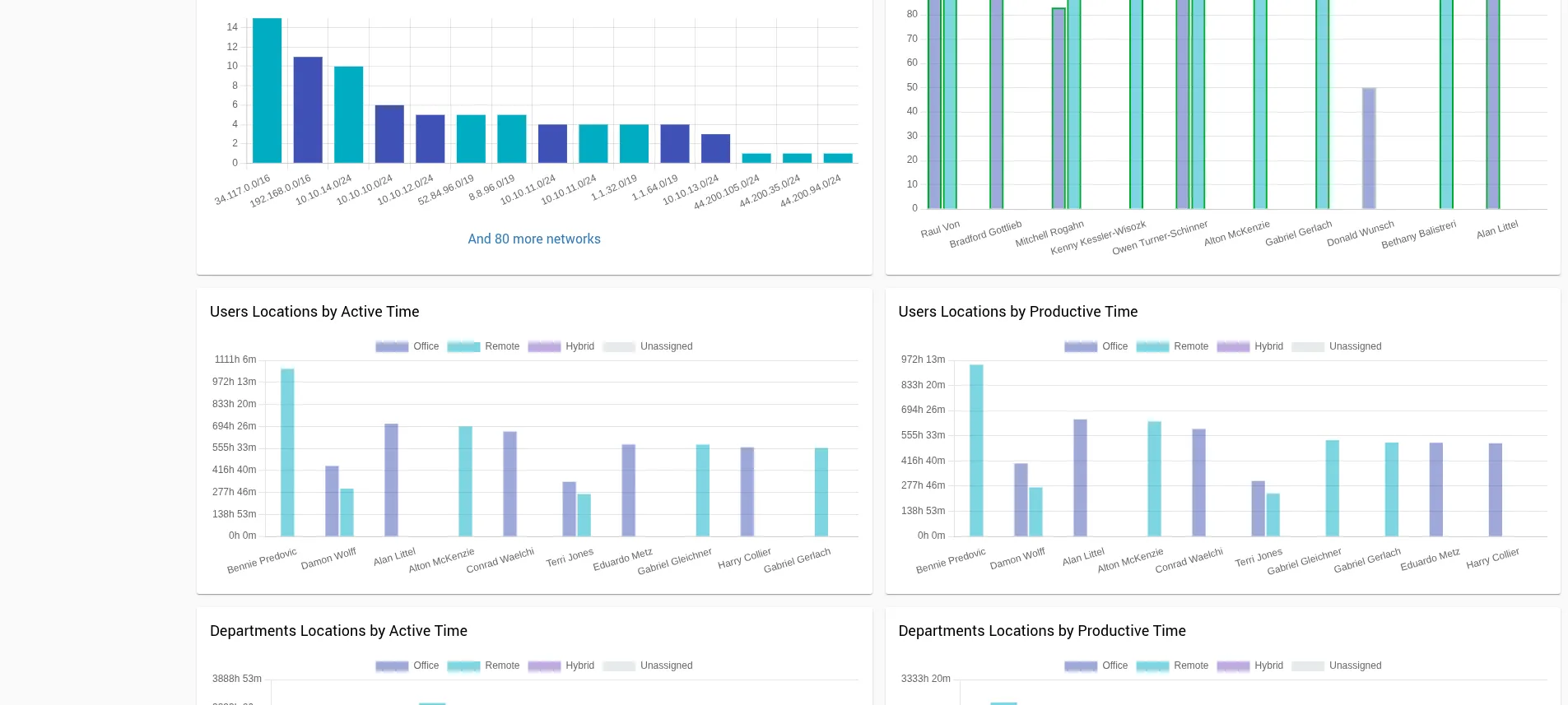Viewport: 1568px width, 705px height.
Task: Click the 44.200.105.0/24 network bar
Action: click(756, 158)
